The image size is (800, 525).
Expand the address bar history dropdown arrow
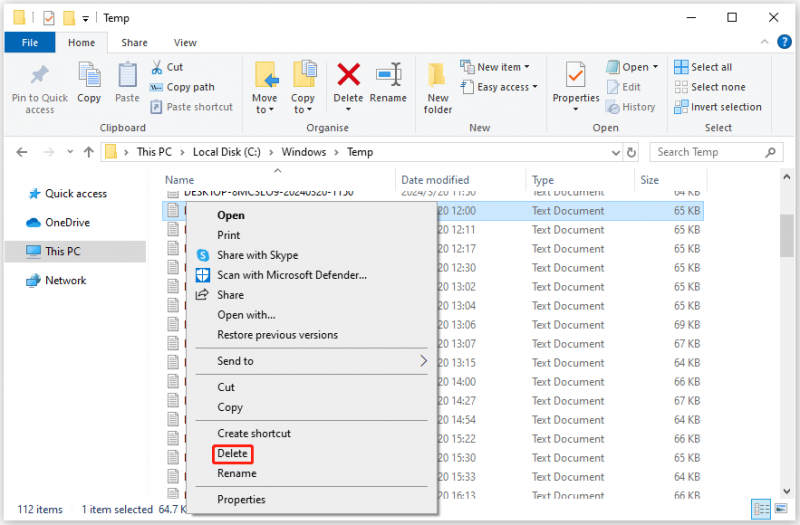[x=616, y=153]
